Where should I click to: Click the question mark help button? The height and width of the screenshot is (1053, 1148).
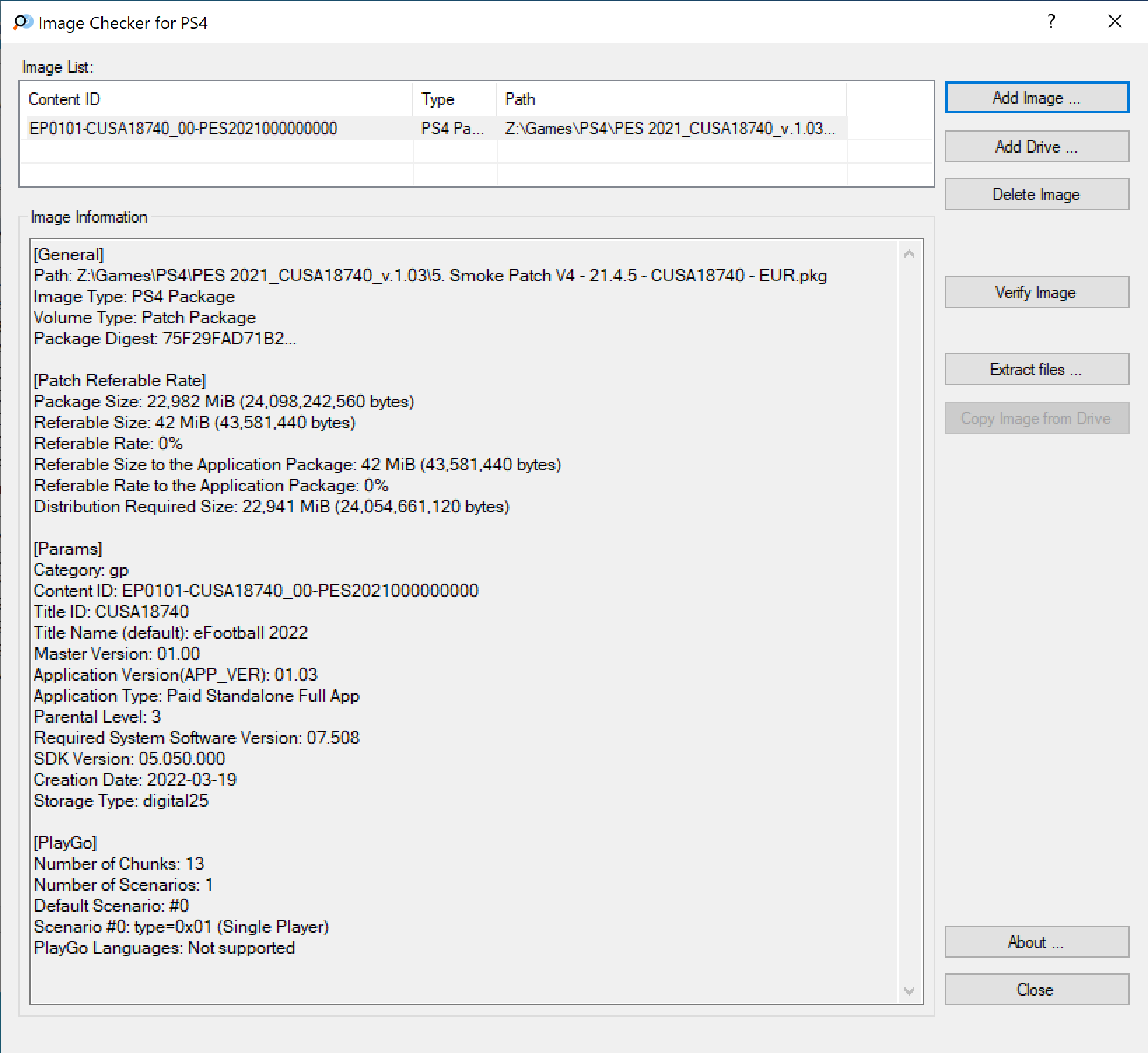point(1051,22)
